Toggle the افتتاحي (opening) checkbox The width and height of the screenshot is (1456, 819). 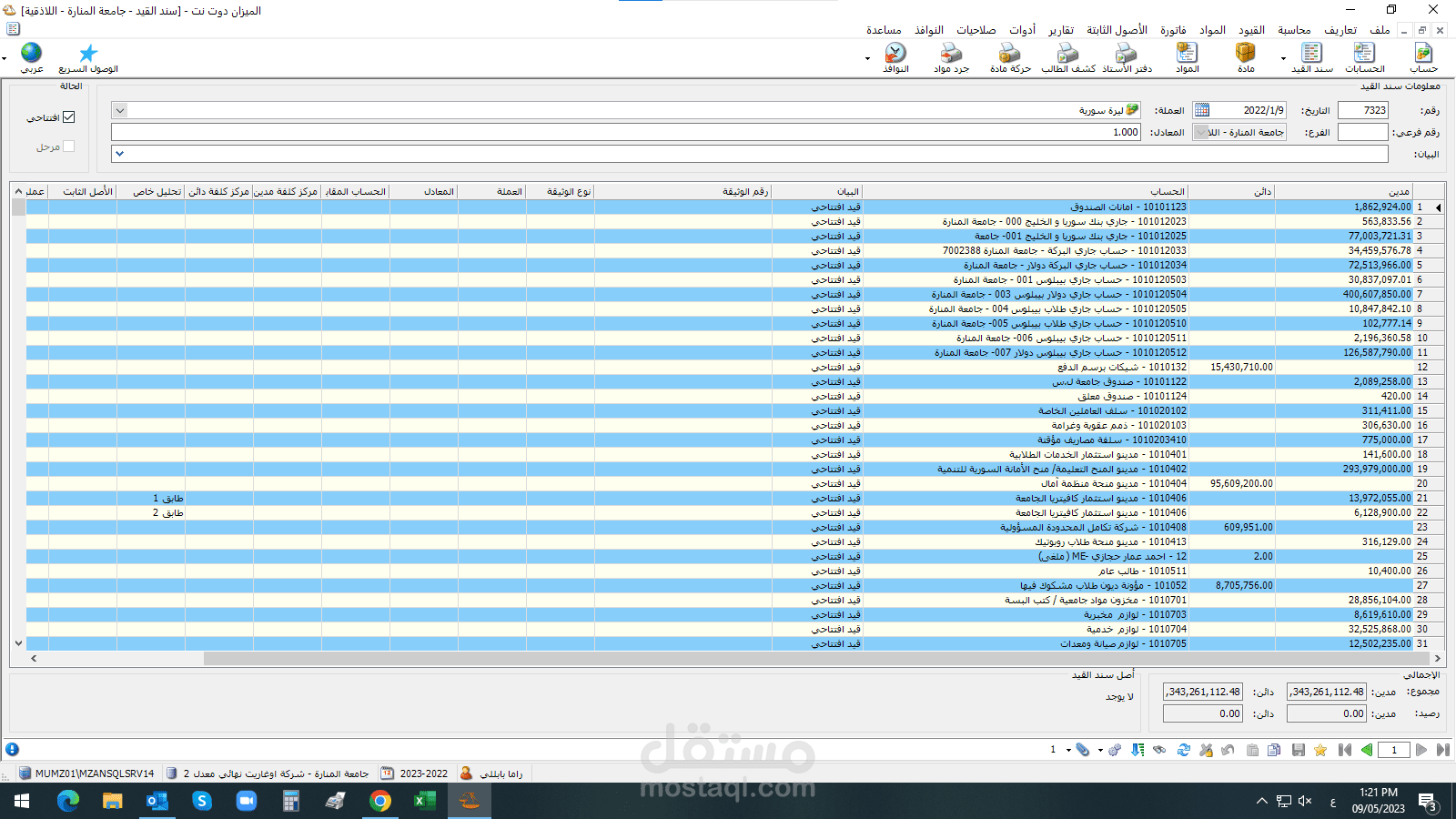point(69,117)
